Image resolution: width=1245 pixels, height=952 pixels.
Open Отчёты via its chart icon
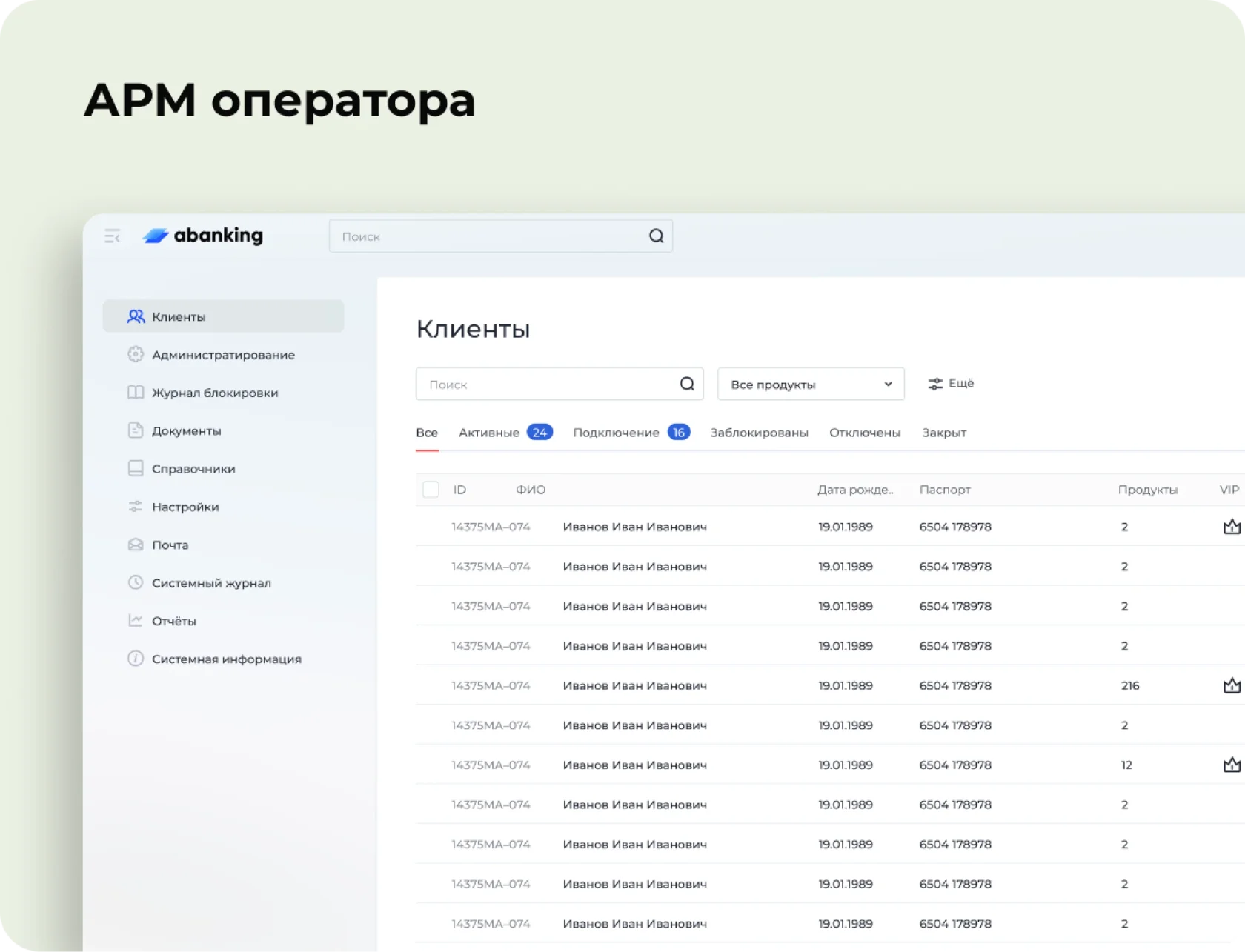tap(136, 621)
